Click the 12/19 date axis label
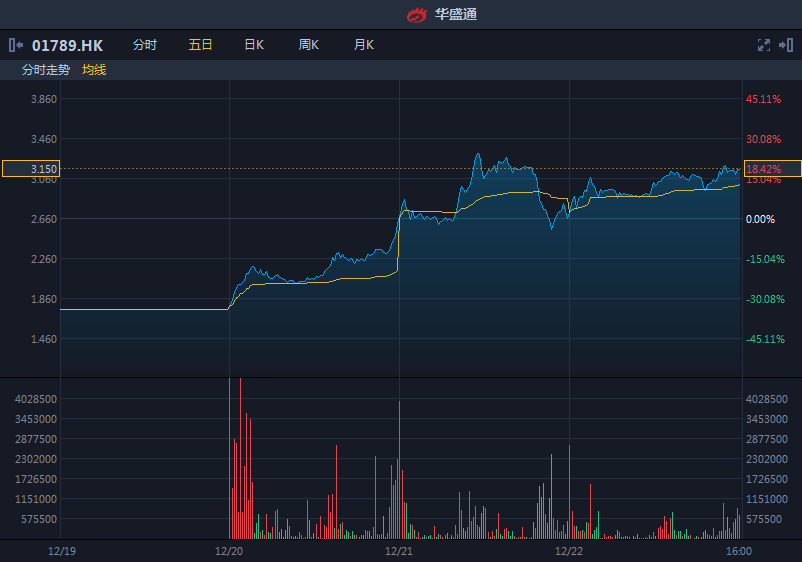Screen dimensions: 802x562 tap(62, 550)
